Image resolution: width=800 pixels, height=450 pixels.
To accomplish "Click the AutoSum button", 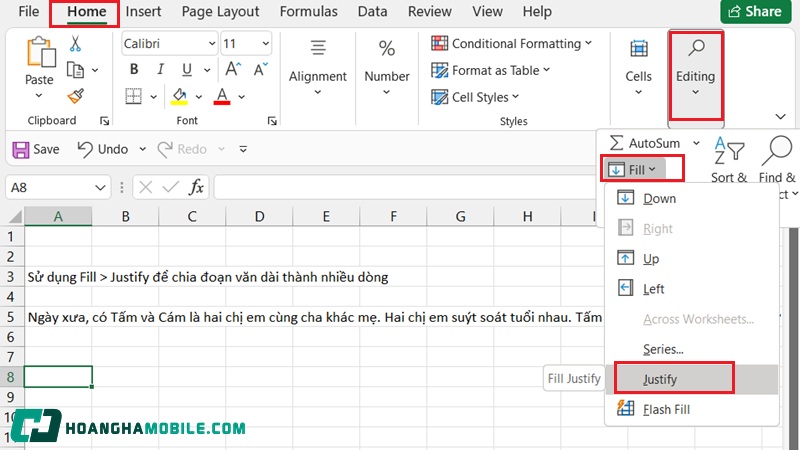I will coord(647,143).
